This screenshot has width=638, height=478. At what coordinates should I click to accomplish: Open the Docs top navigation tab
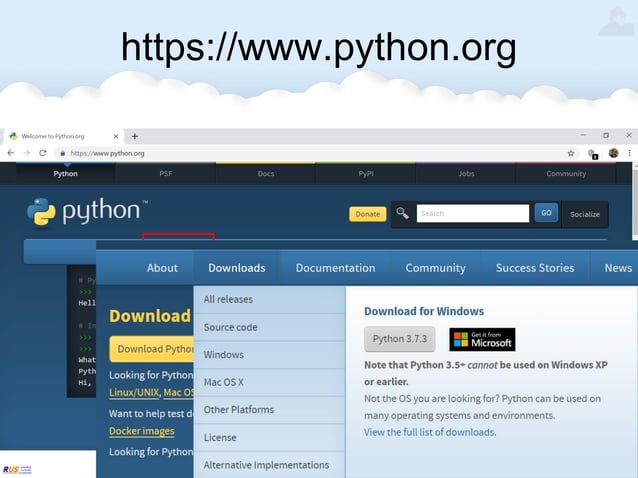pos(266,173)
